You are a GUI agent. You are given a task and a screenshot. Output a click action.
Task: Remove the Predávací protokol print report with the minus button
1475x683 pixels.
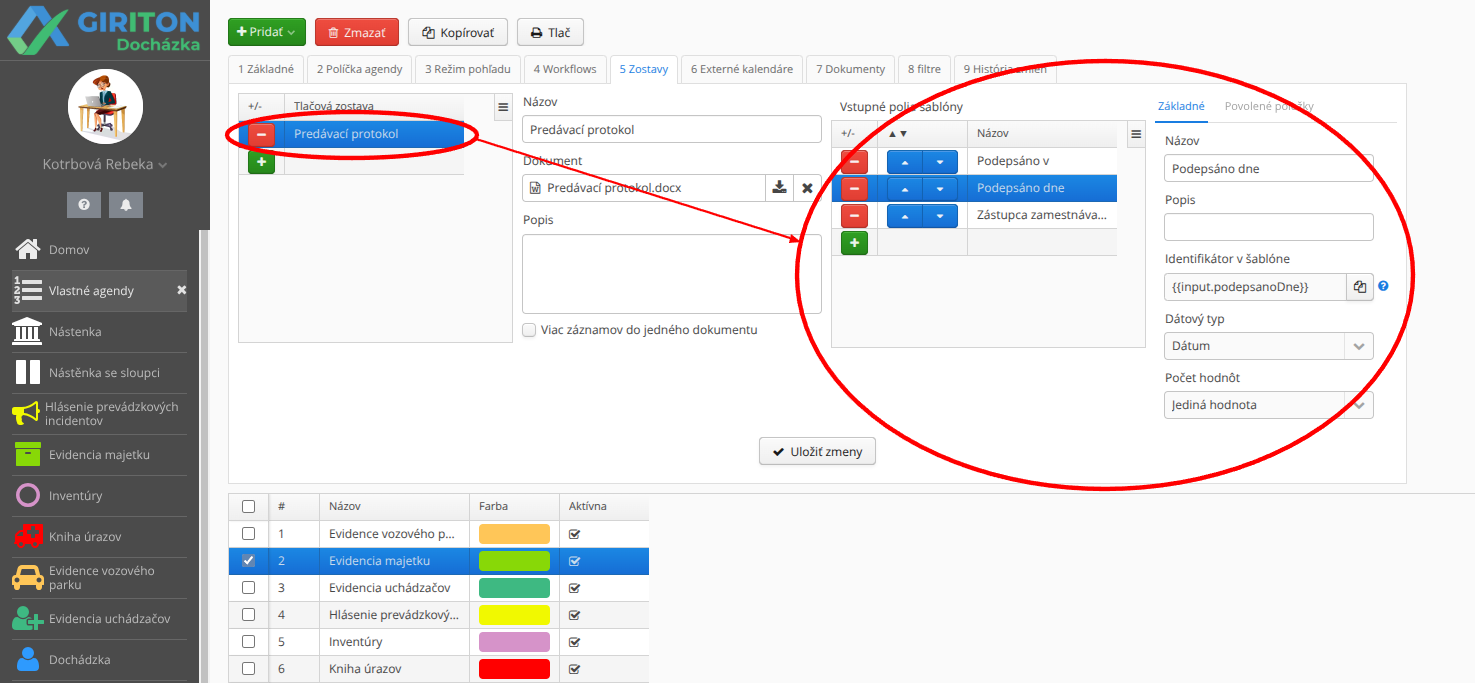(x=261, y=134)
